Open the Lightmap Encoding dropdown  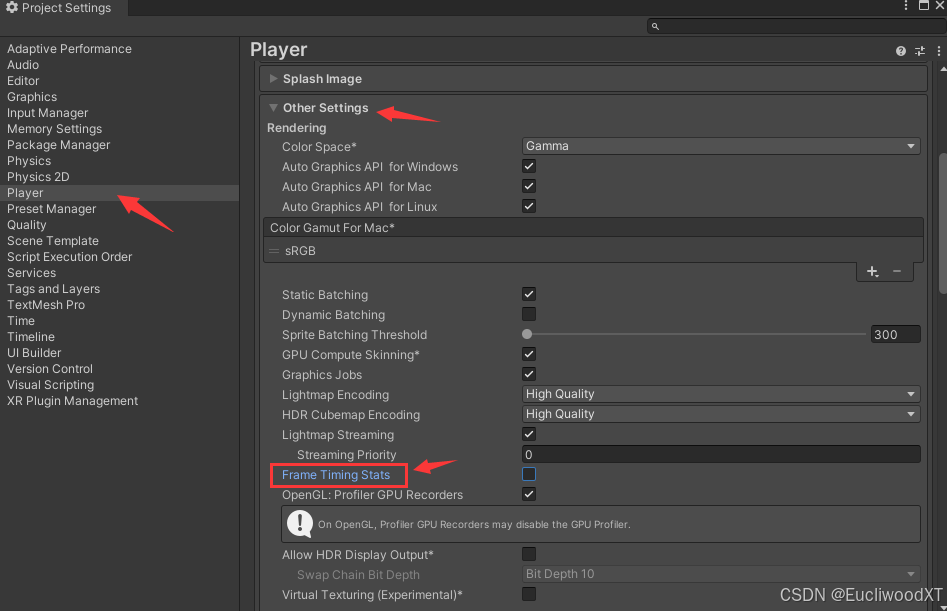[x=721, y=394]
